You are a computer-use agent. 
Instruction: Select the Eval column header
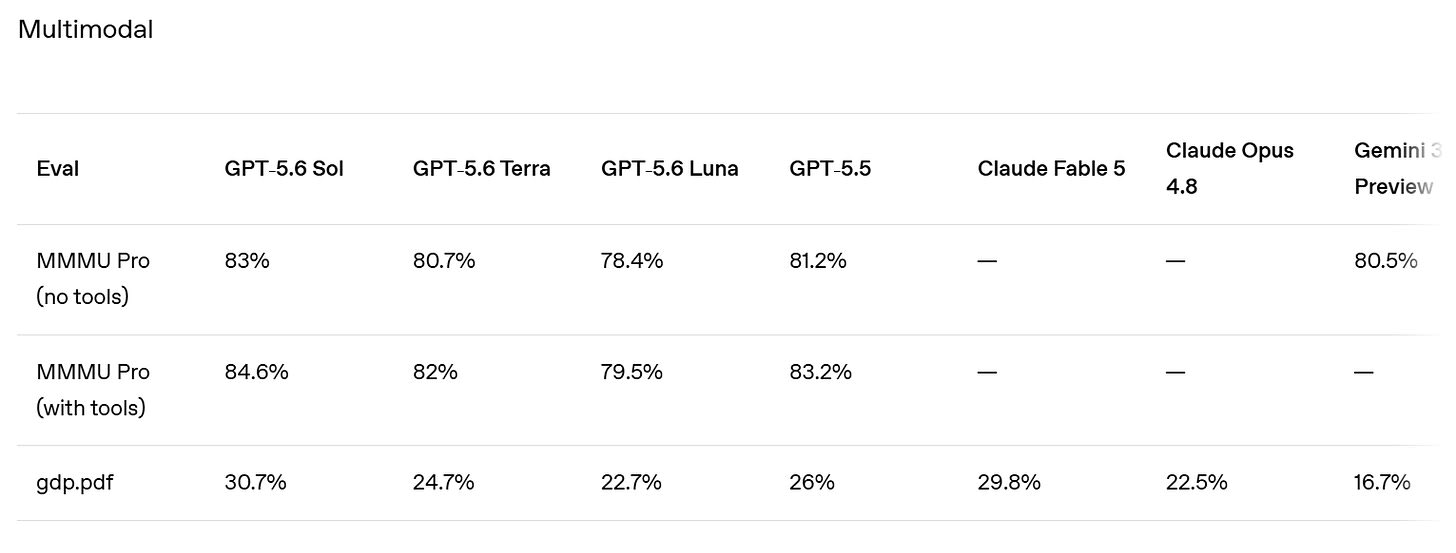coord(58,169)
